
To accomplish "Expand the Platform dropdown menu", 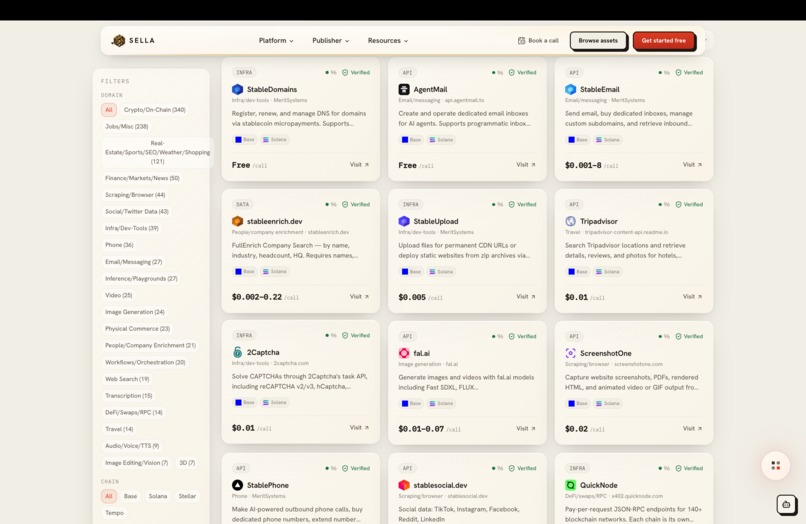I will click(x=276, y=41).
